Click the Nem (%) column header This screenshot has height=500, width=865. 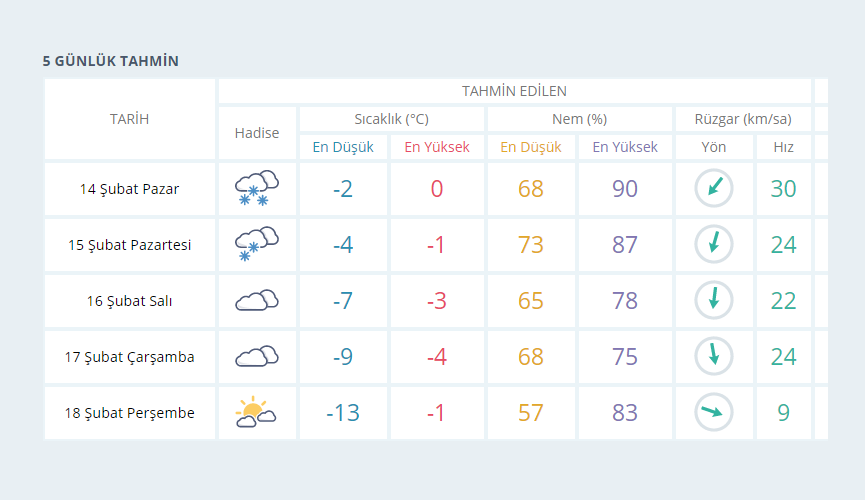point(579,119)
